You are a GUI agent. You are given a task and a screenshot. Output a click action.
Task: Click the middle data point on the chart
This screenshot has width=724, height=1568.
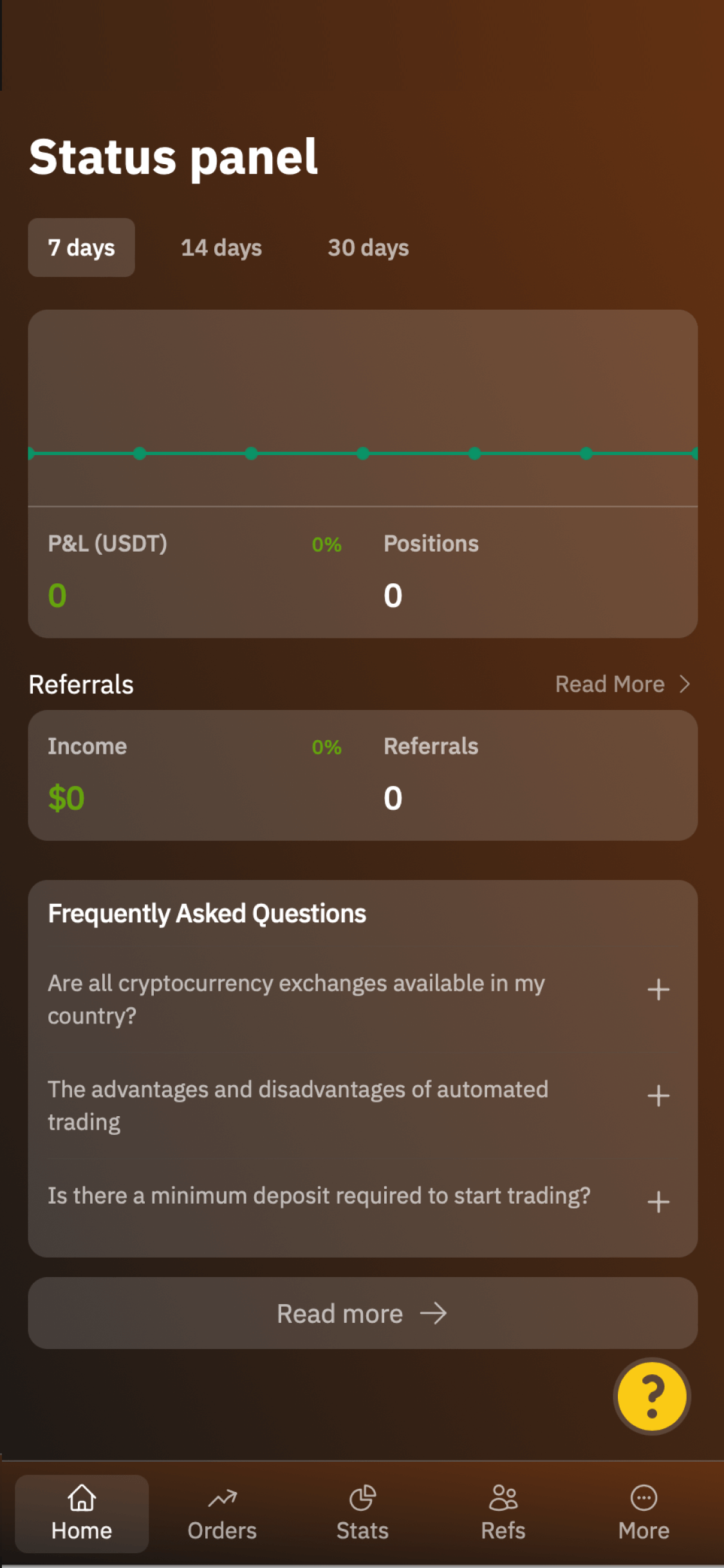[x=363, y=454]
